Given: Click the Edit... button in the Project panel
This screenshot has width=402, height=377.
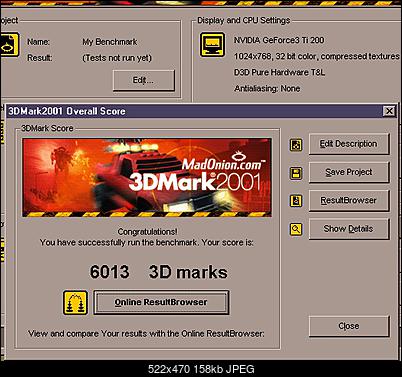Looking at the screenshot, I should [143, 80].
